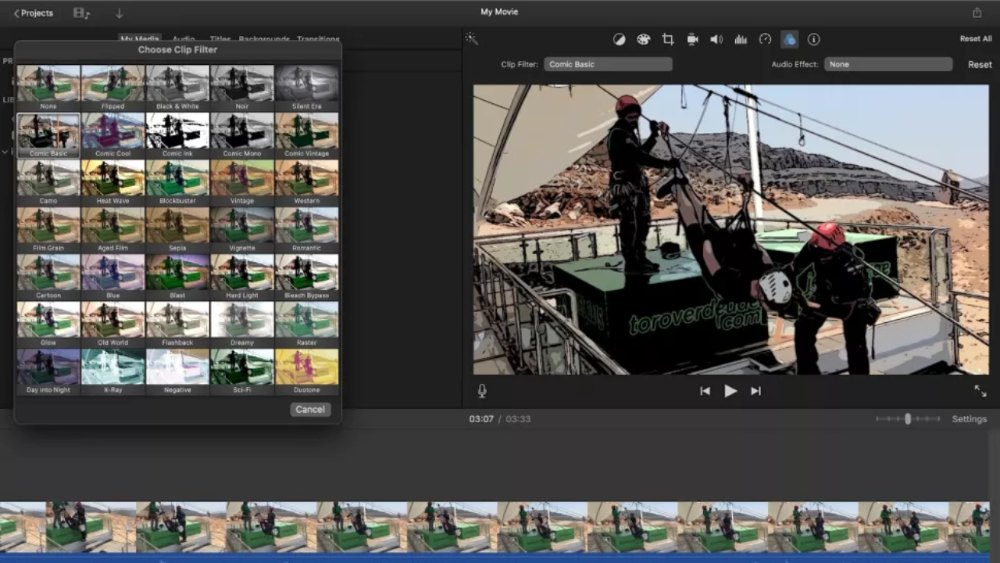Select the highlighted clip filter and audio effects icon

789,40
